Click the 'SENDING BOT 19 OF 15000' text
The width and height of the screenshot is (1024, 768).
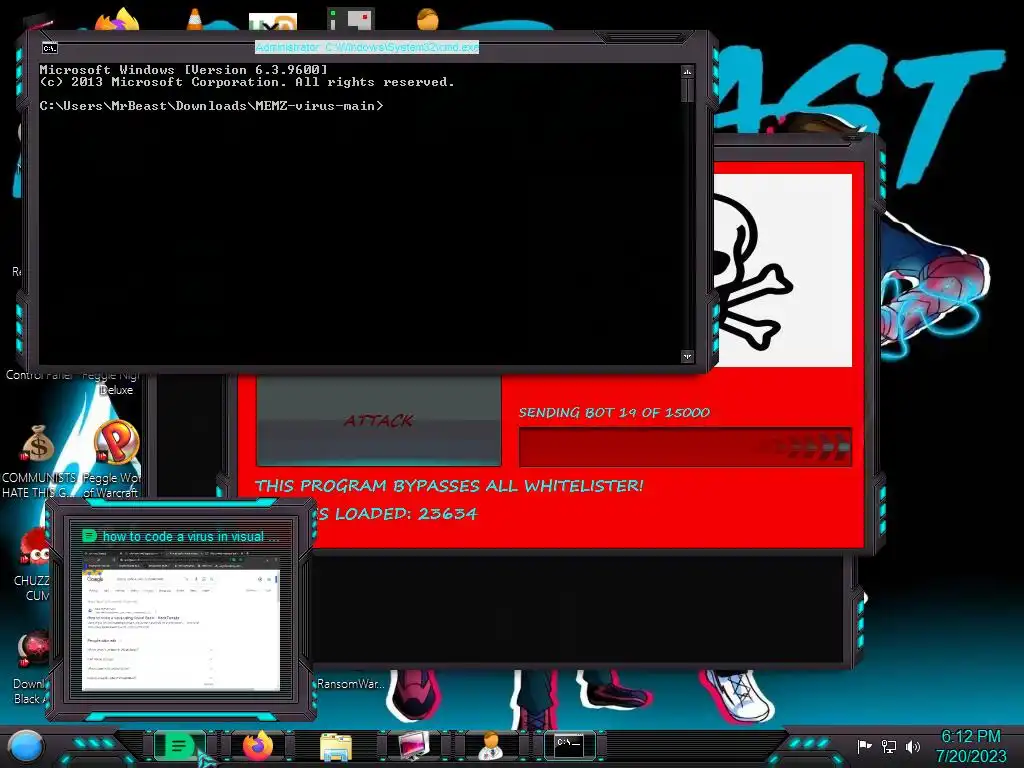(614, 413)
